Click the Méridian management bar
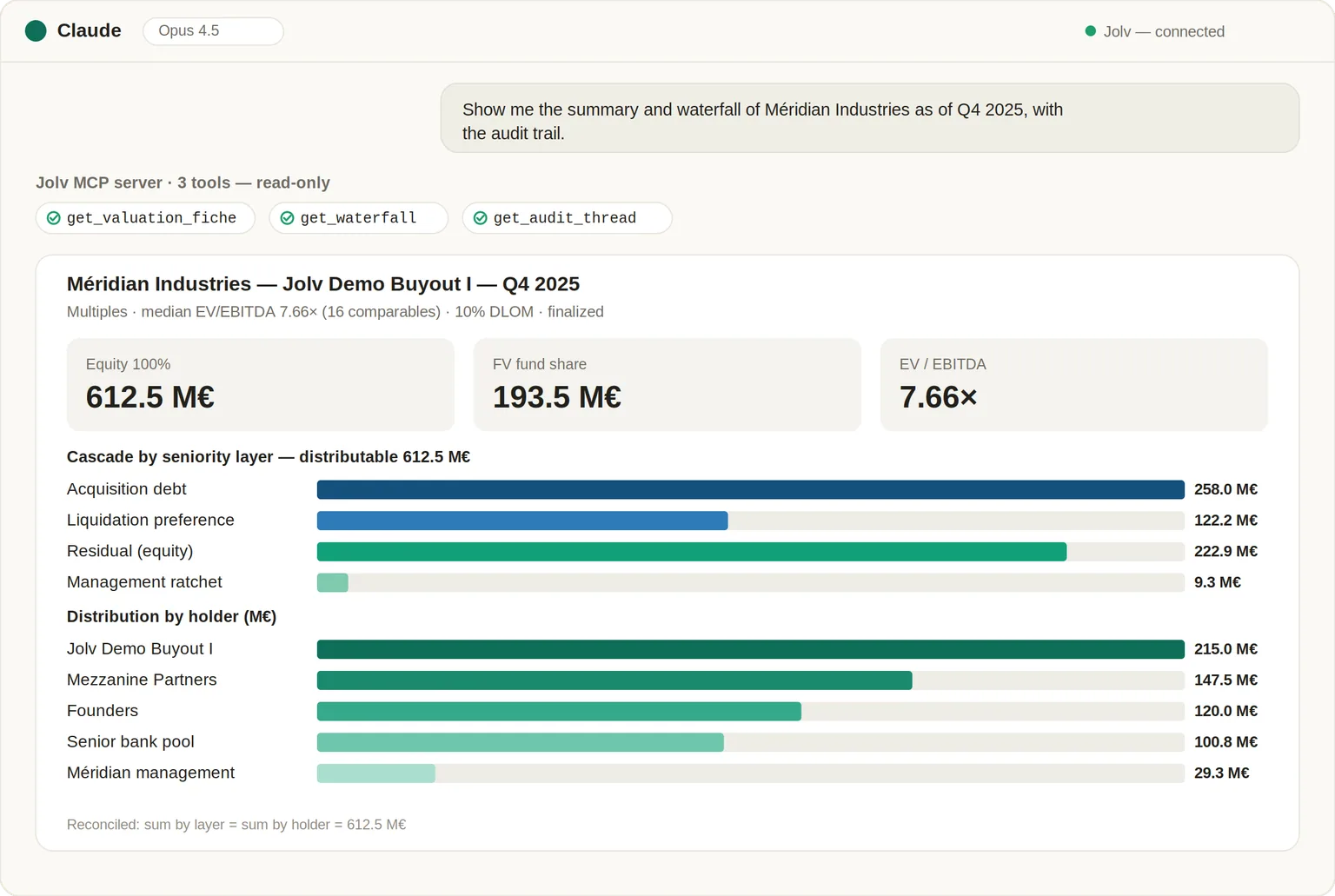1335x896 pixels. point(376,773)
